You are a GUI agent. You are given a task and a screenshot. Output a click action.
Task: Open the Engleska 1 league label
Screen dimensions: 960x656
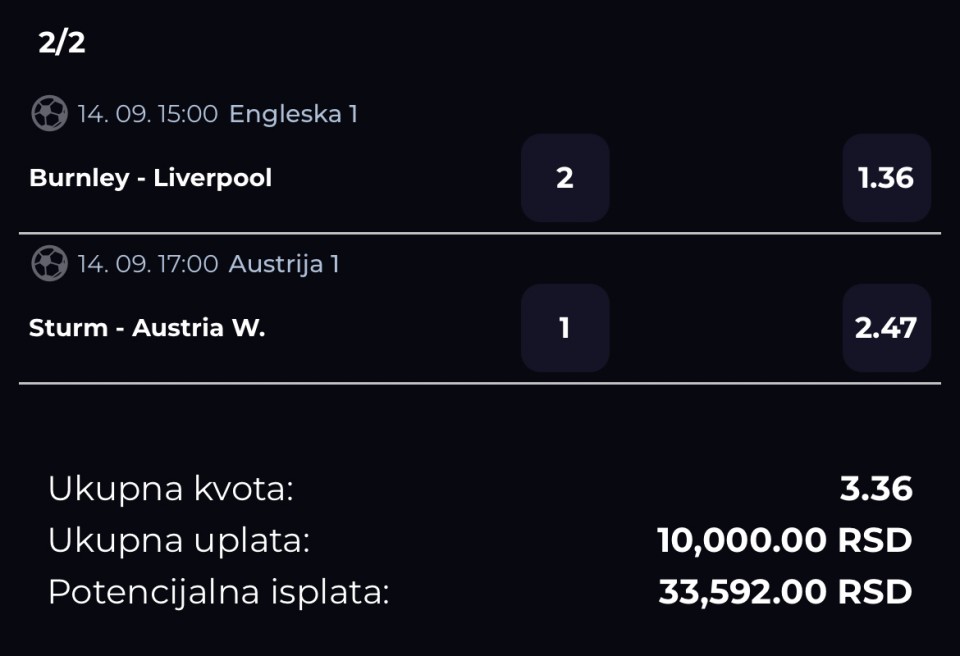pos(293,114)
